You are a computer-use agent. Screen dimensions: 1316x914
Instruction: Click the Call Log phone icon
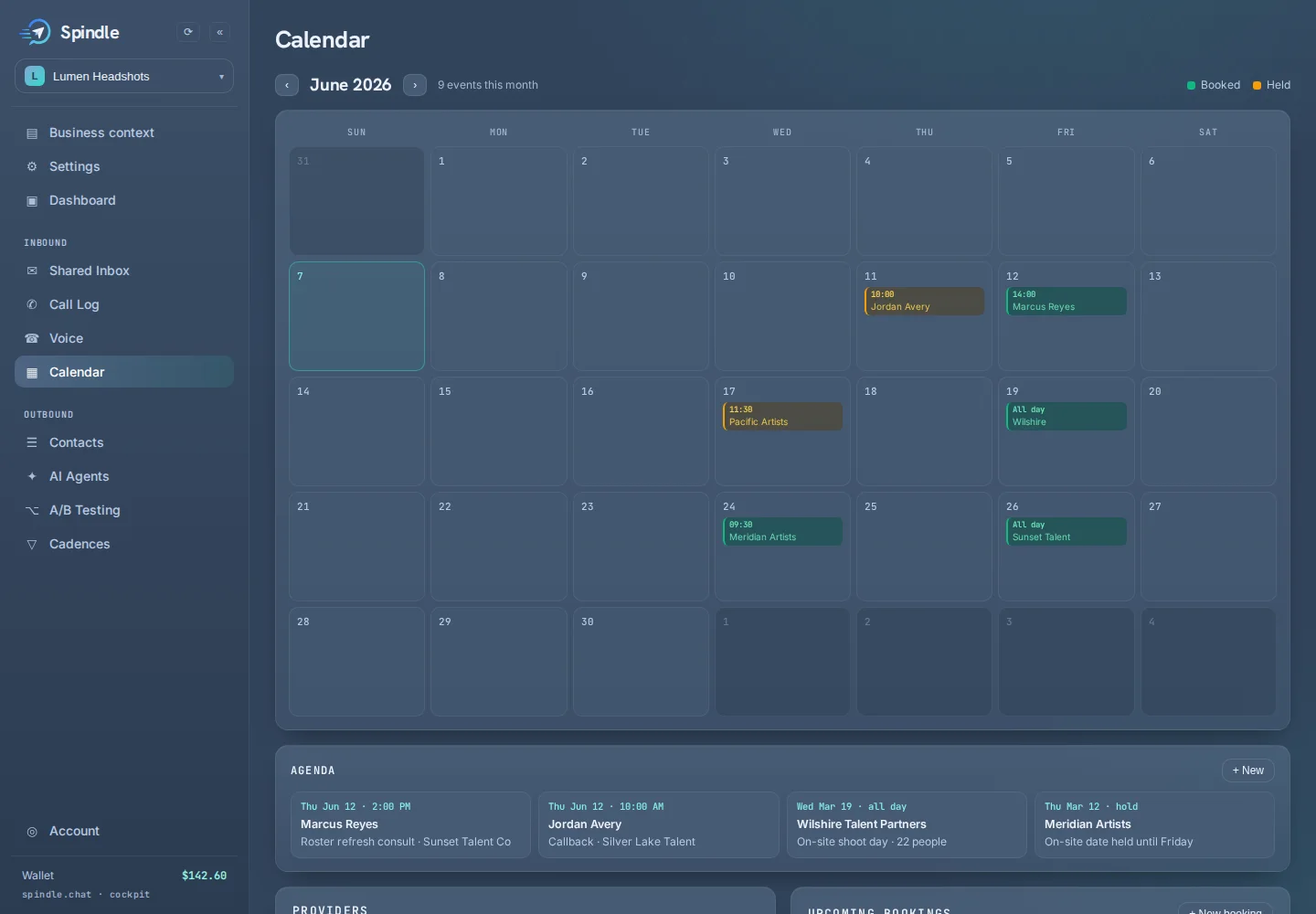click(x=32, y=305)
